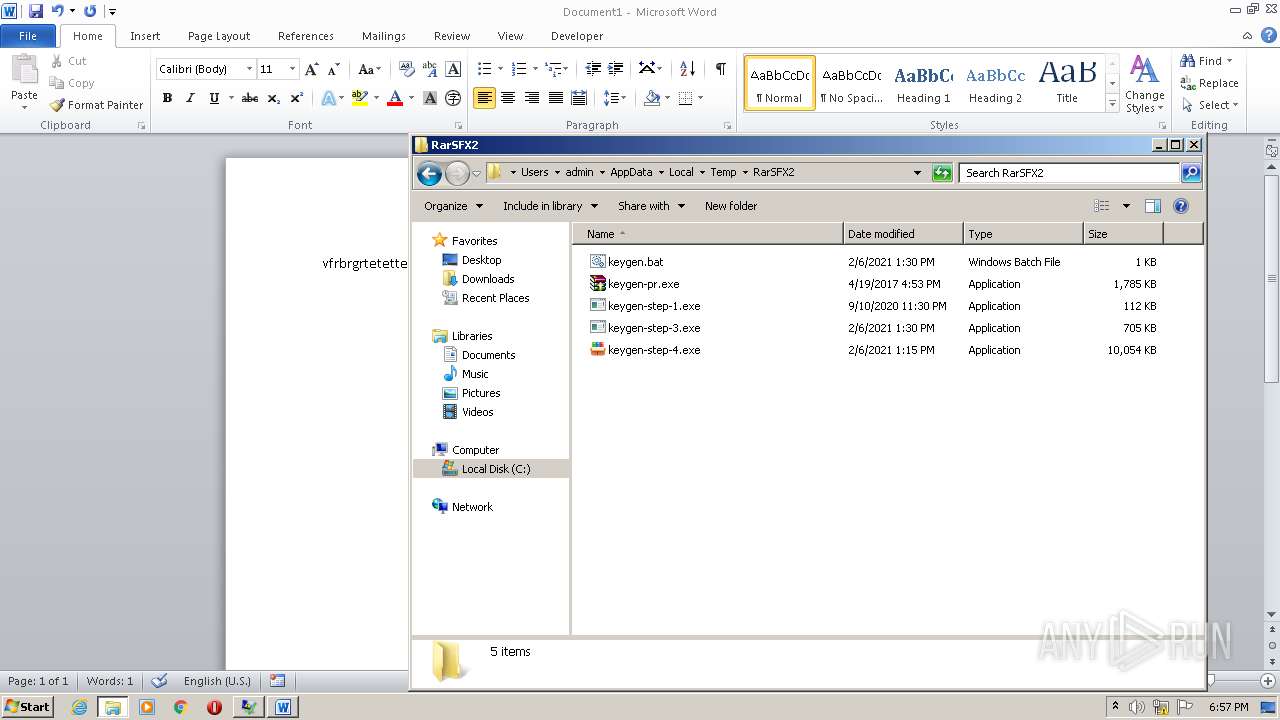The width and height of the screenshot is (1280, 720).
Task: Click the Numbering list icon
Action: click(x=519, y=69)
